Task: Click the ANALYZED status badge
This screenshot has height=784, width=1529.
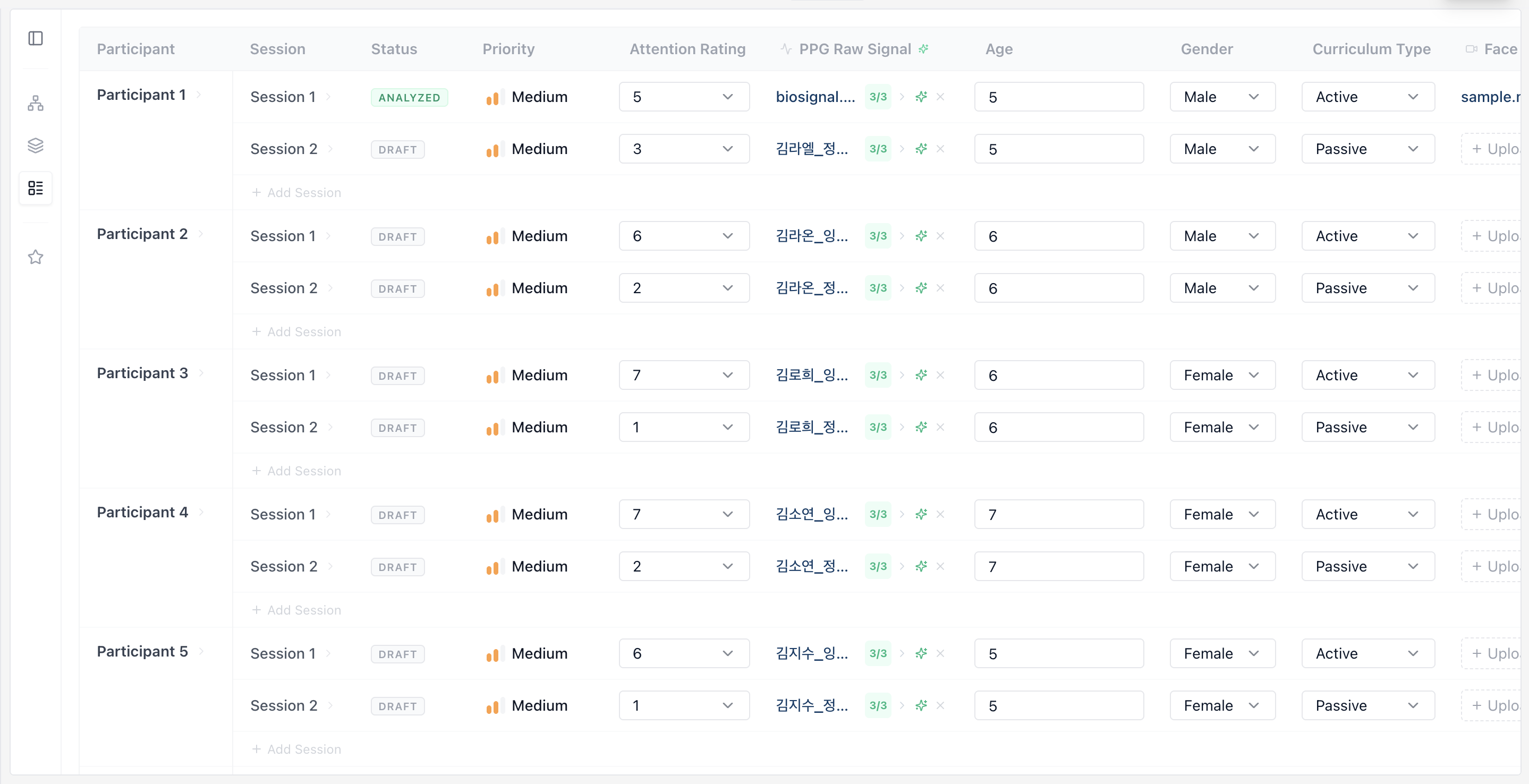Action: 409,97
